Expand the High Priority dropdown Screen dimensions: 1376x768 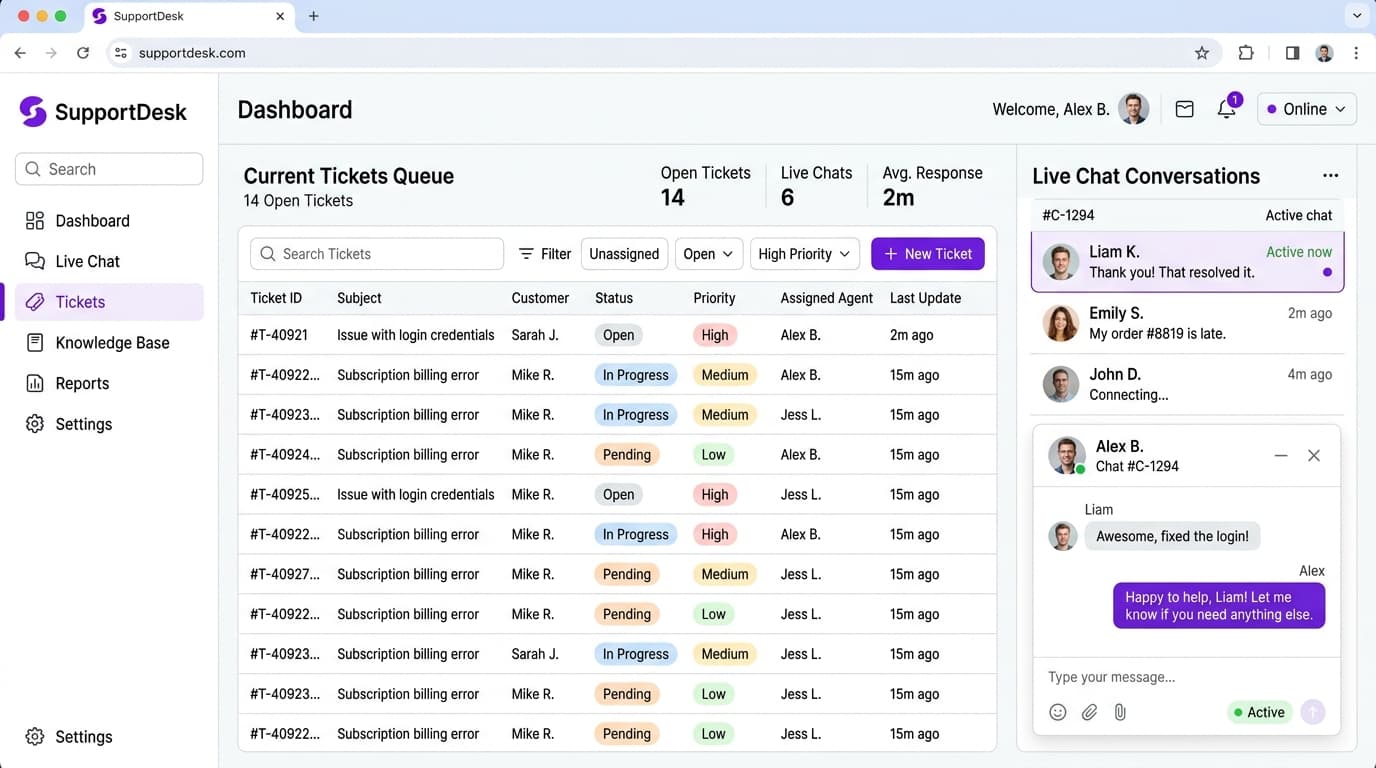click(x=805, y=254)
